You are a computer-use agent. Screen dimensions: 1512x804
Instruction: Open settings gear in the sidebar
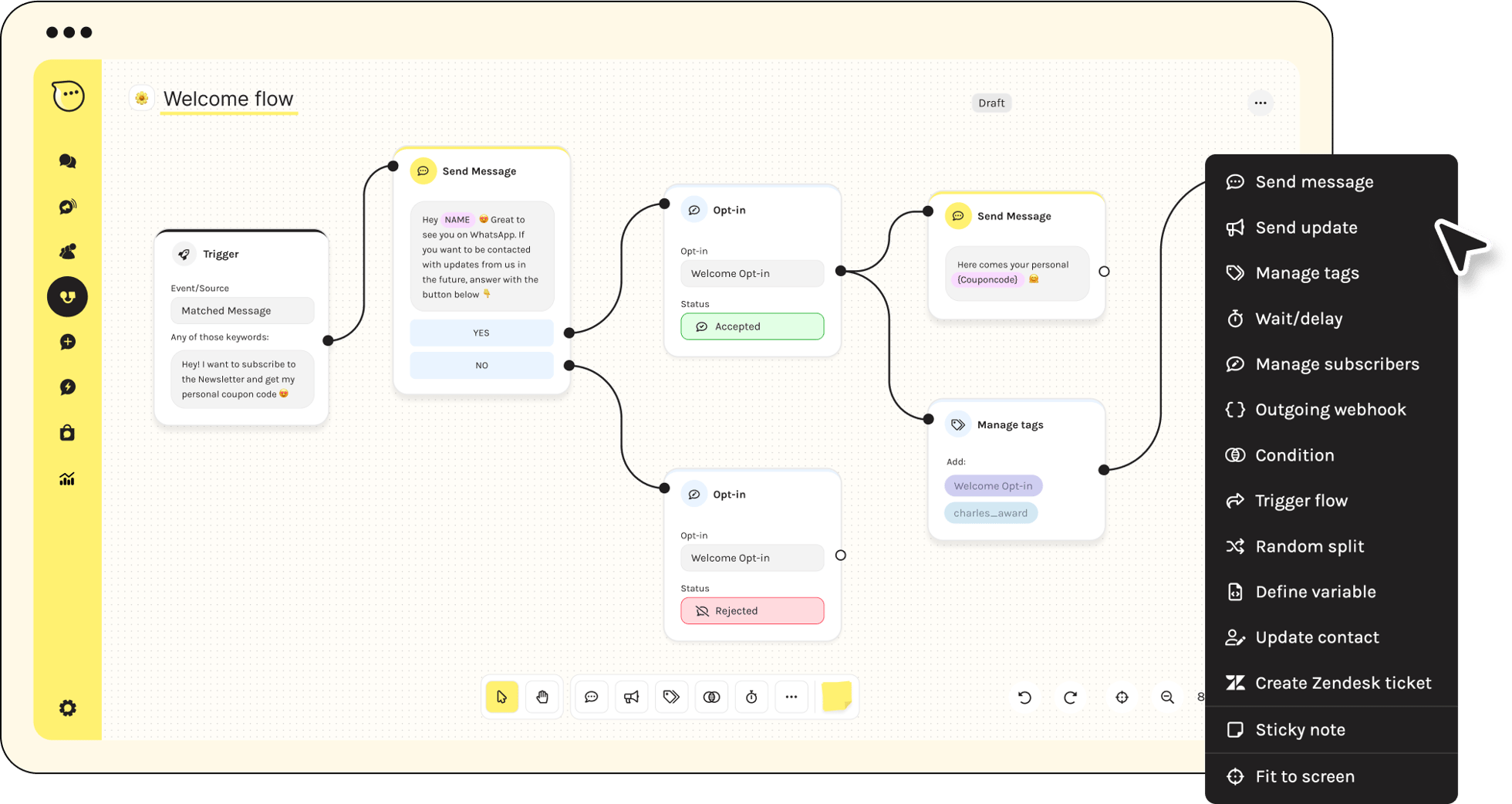pyautogui.click(x=68, y=708)
